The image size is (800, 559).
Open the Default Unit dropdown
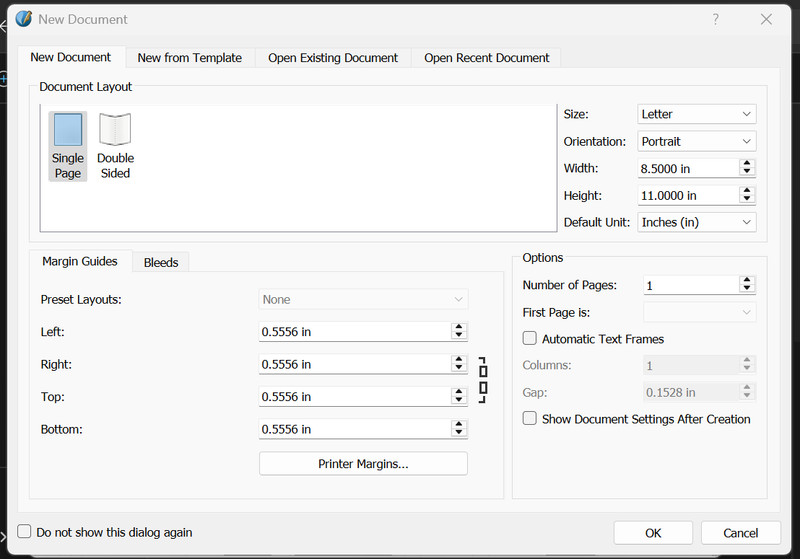pyautogui.click(x=696, y=222)
